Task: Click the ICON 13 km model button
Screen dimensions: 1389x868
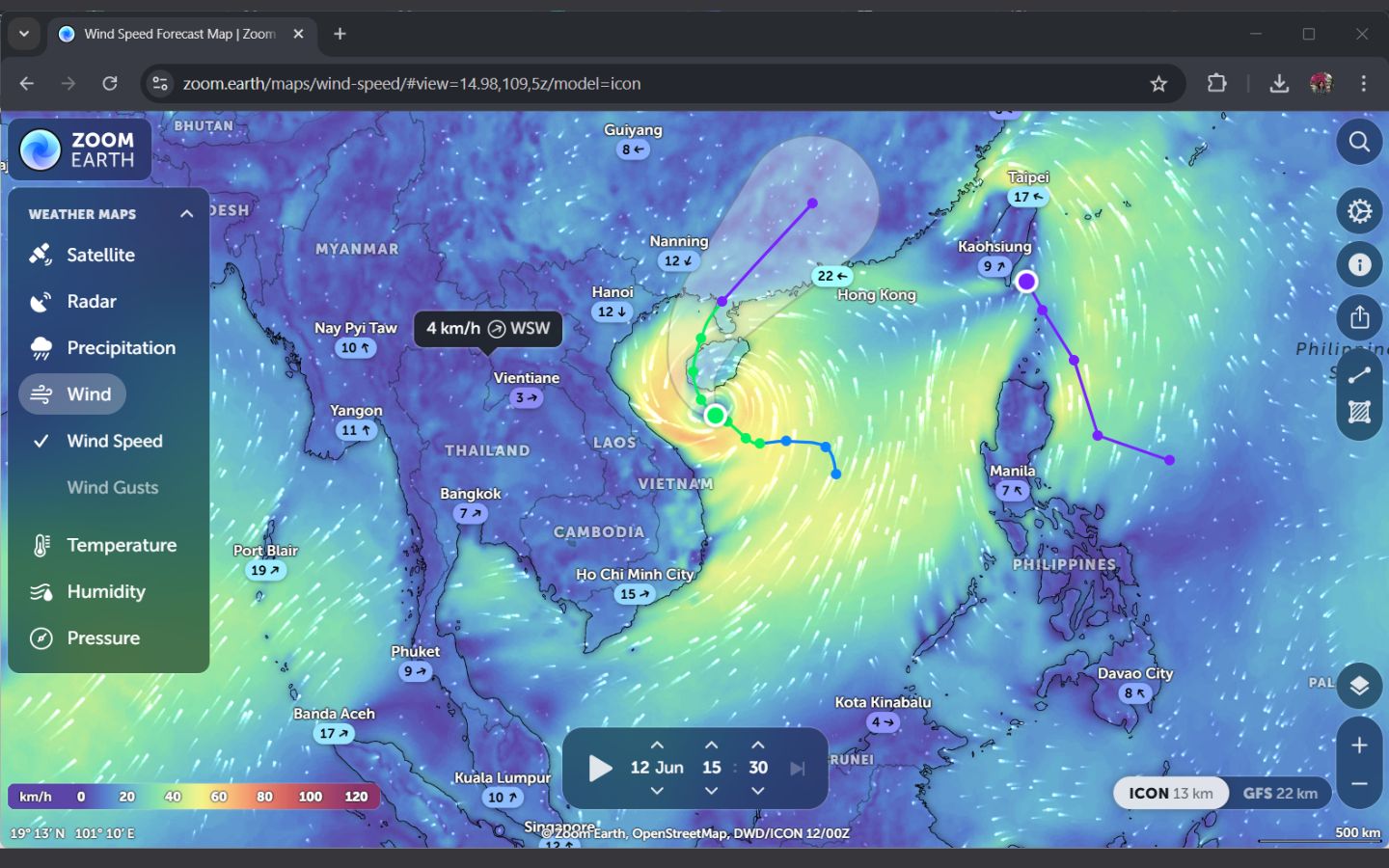Action: tap(1170, 793)
